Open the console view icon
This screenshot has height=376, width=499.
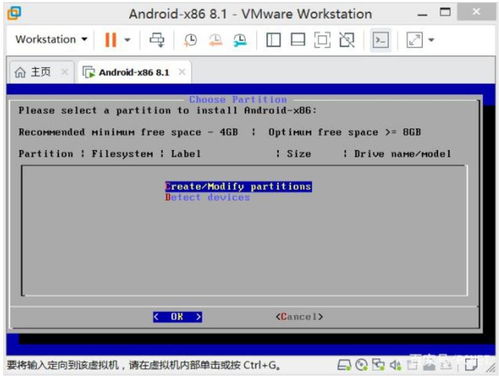[x=380, y=40]
